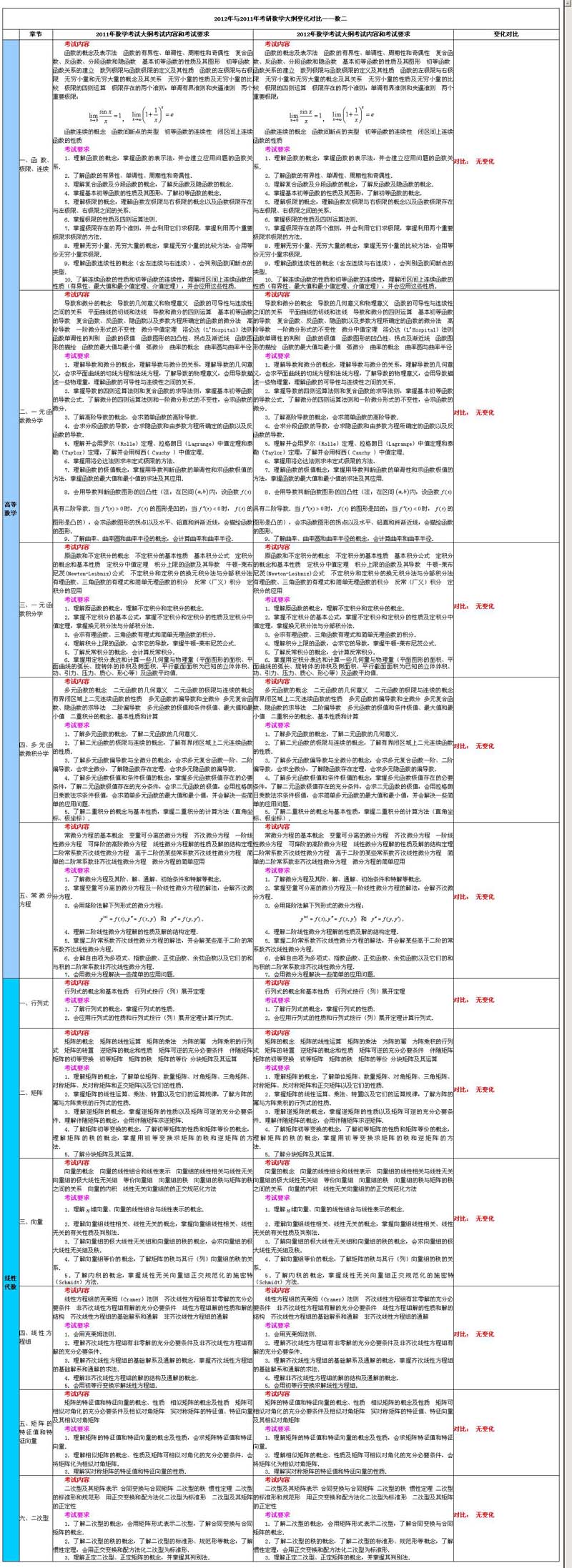This screenshot has width=572, height=1568.
Task: Click the title '2012年与2011年考研数学大纲变化对比'
Action: [286, 21]
